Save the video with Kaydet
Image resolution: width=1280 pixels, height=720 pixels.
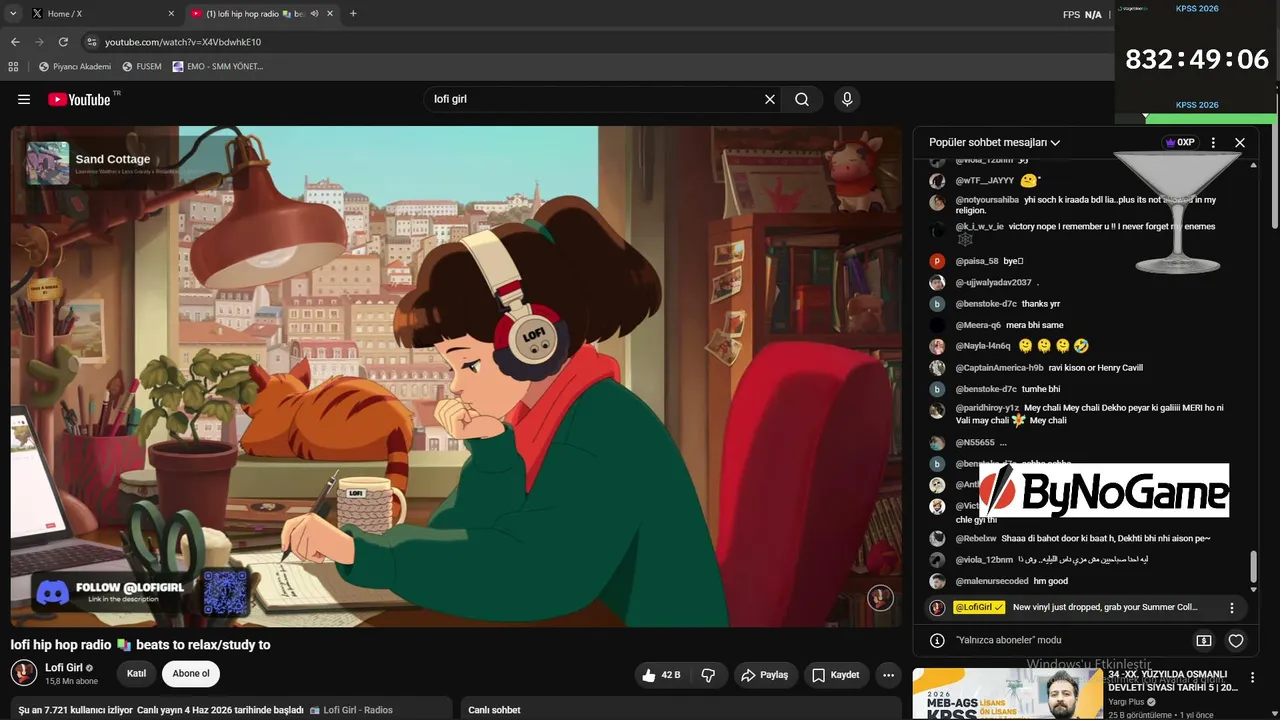(x=835, y=675)
